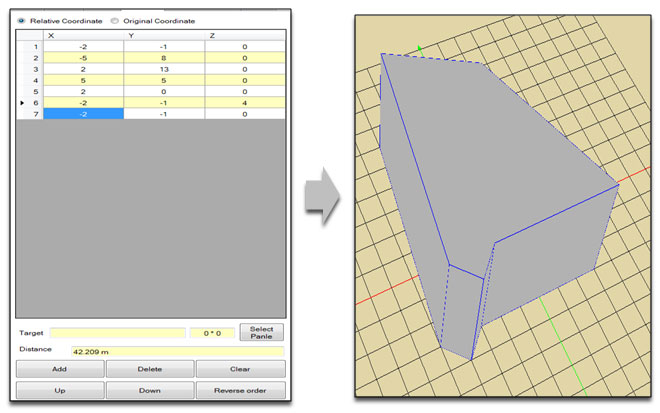Click Y cell '-1' in row 6

[x=164, y=103]
